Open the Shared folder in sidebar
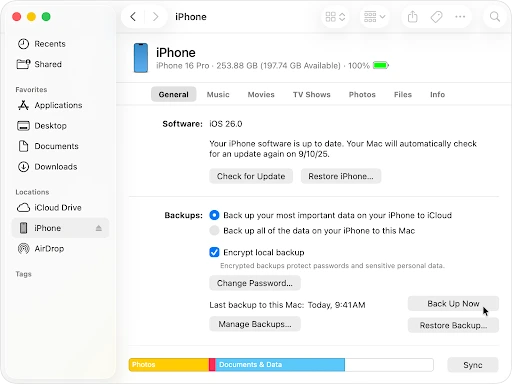The image size is (512, 384). point(60,64)
